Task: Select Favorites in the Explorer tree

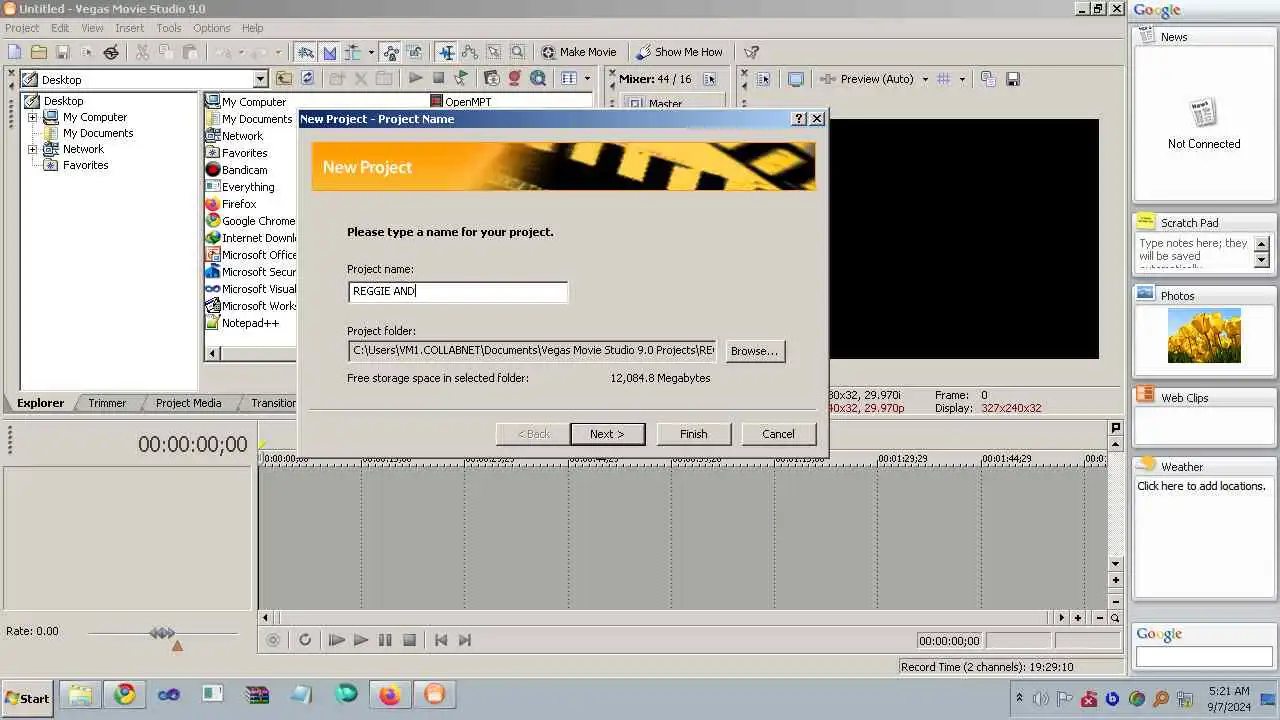Action: [x=85, y=165]
